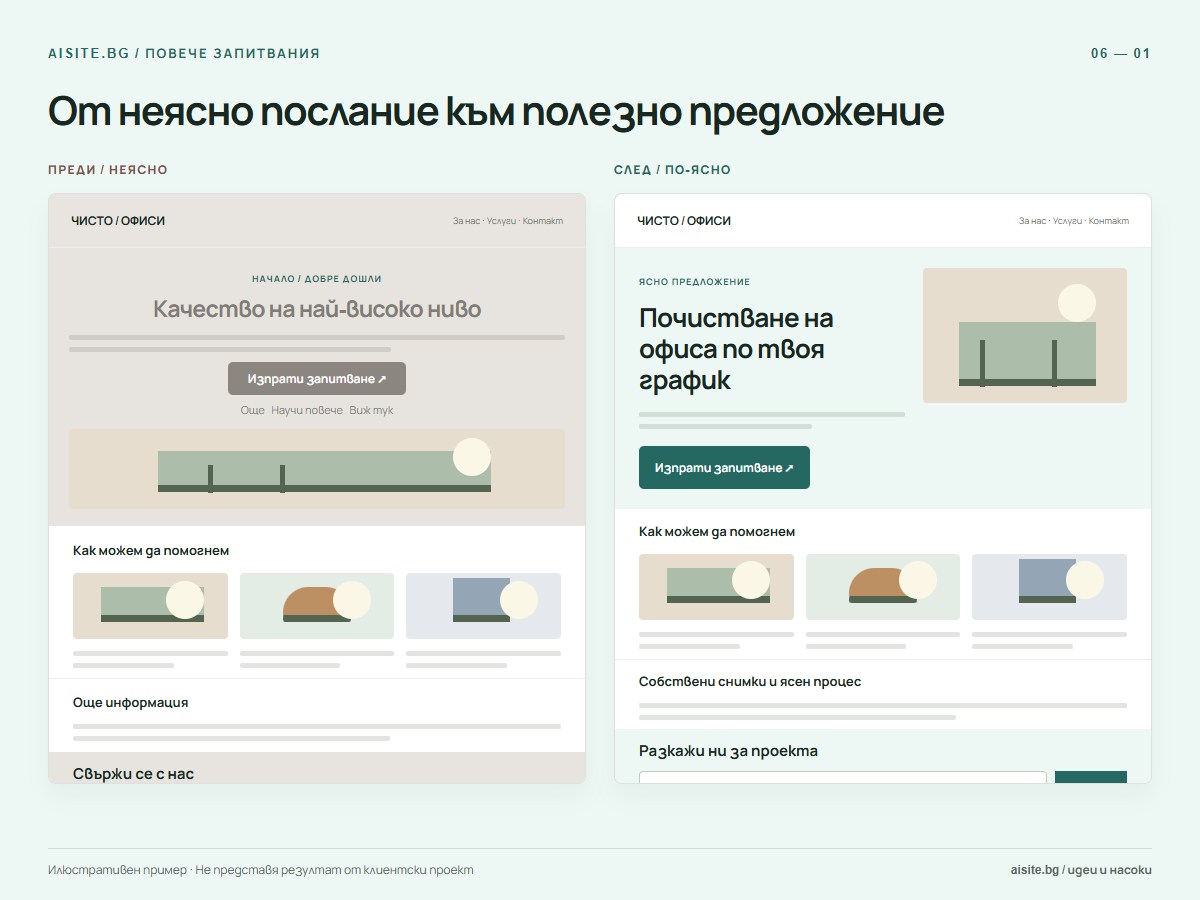Click 'Как можем да помогнем' in the before mockup
The image size is (1200, 900).
click(x=151, y=551)
